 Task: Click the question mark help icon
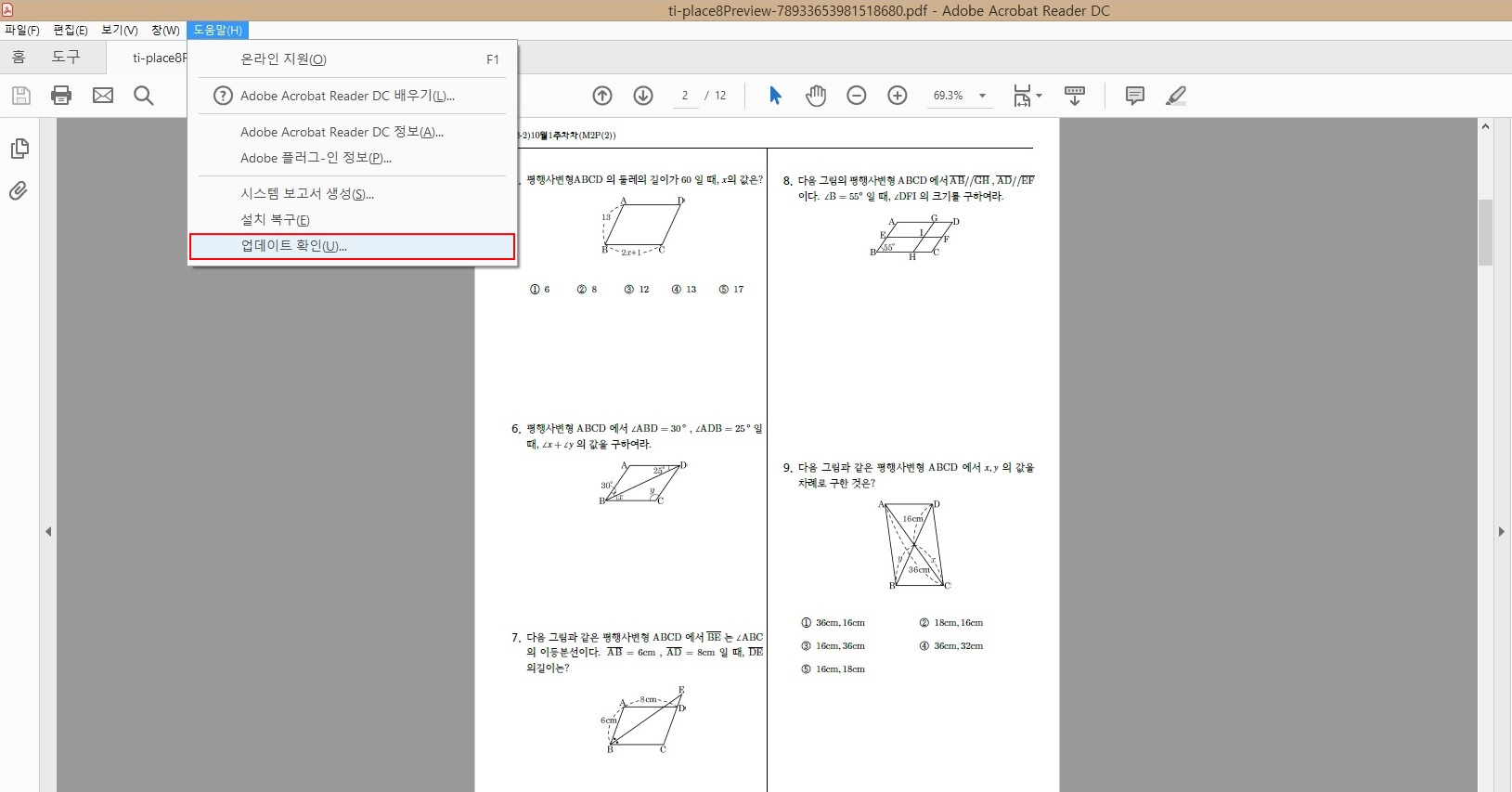coord(223,96)
